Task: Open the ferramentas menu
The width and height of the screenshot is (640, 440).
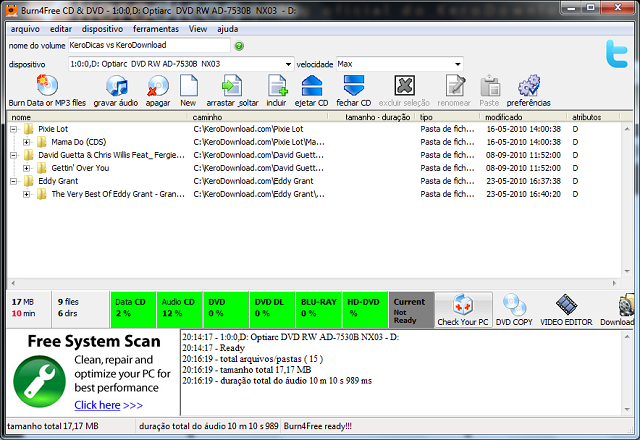Action: pyautogui.click(x=156, y=29)
